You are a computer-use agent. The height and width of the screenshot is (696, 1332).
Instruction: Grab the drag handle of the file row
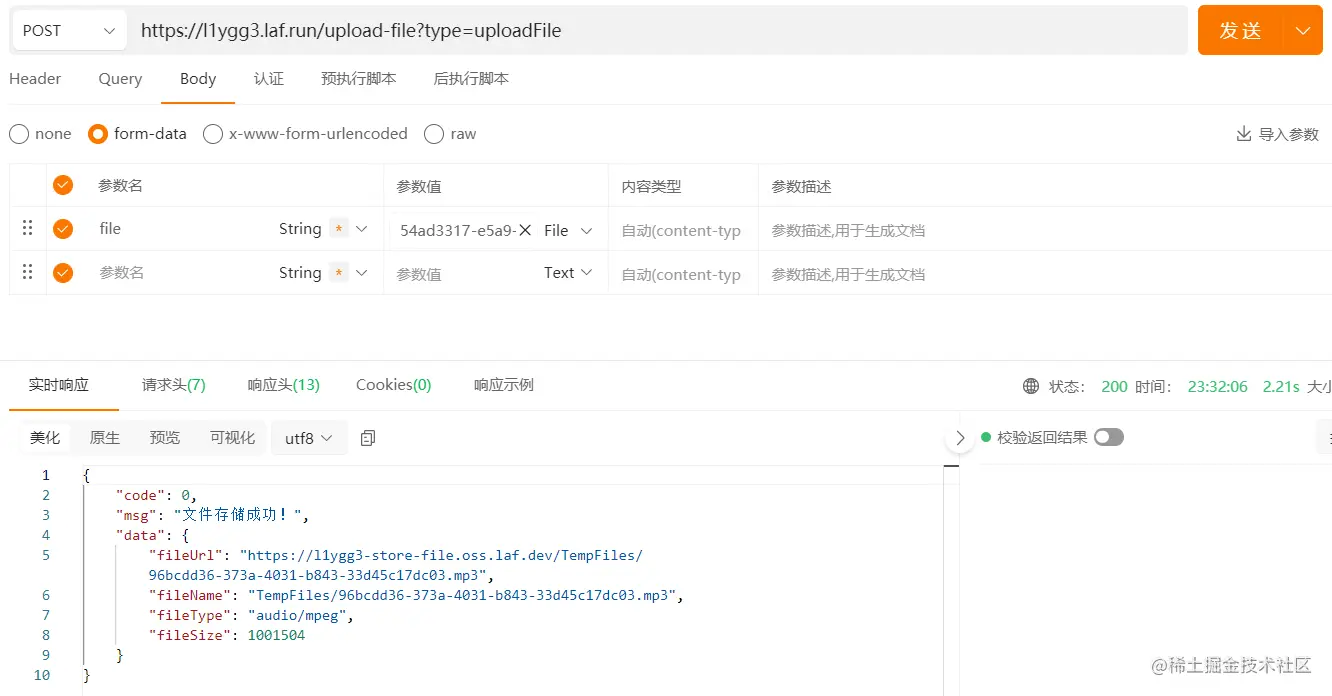coord(28,229)
